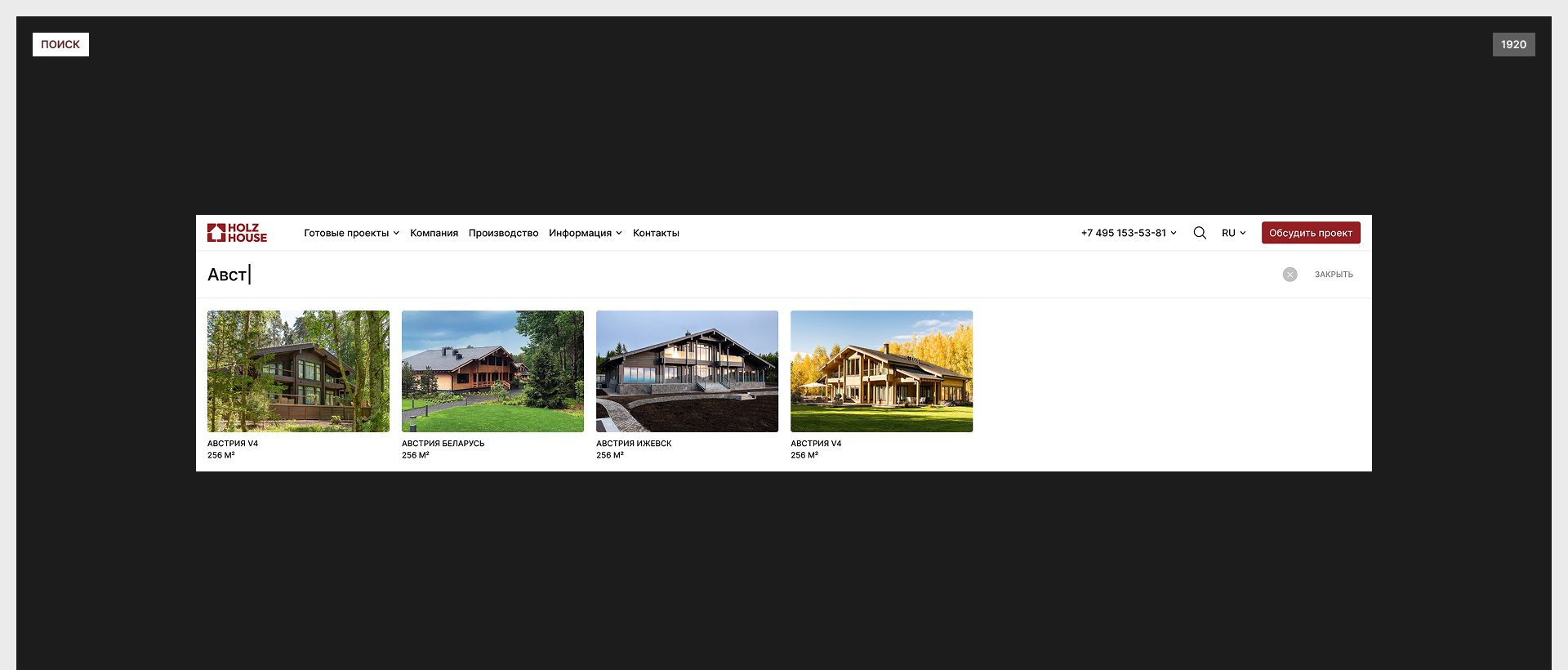Screen dimensions: 1568x670
Task: Open the forest house thumbnail of first Австрия V4
Action: (x=298, y=371)
